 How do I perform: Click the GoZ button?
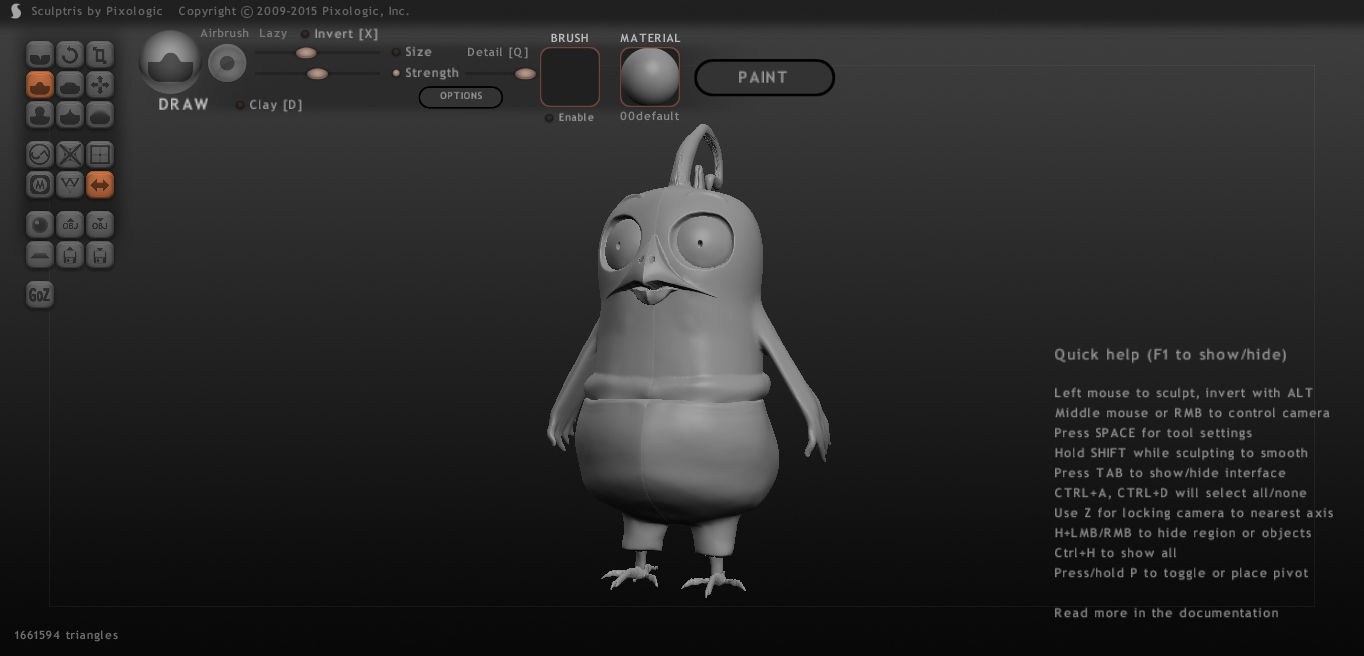click(x=39, y=295)
